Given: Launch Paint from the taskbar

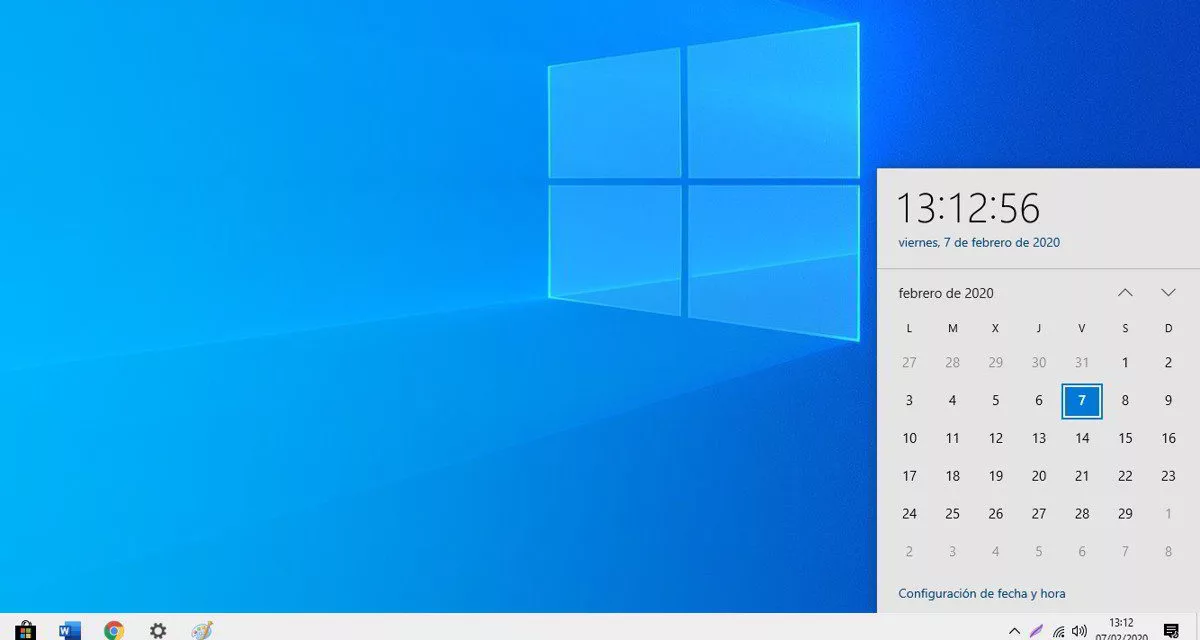Looking at the screenshot, I should 202,631.
